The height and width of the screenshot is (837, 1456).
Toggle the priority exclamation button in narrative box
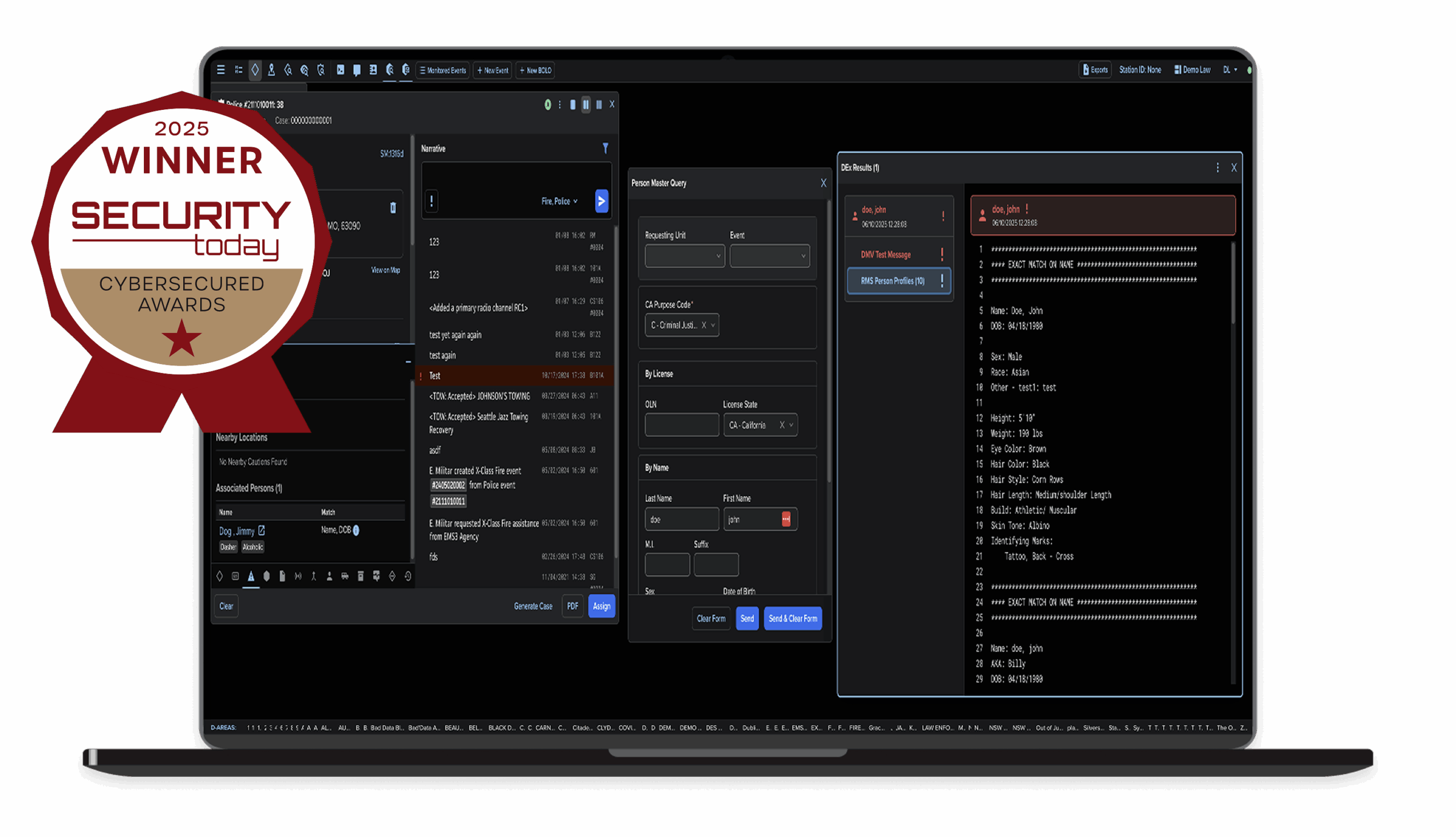[432, 201]
